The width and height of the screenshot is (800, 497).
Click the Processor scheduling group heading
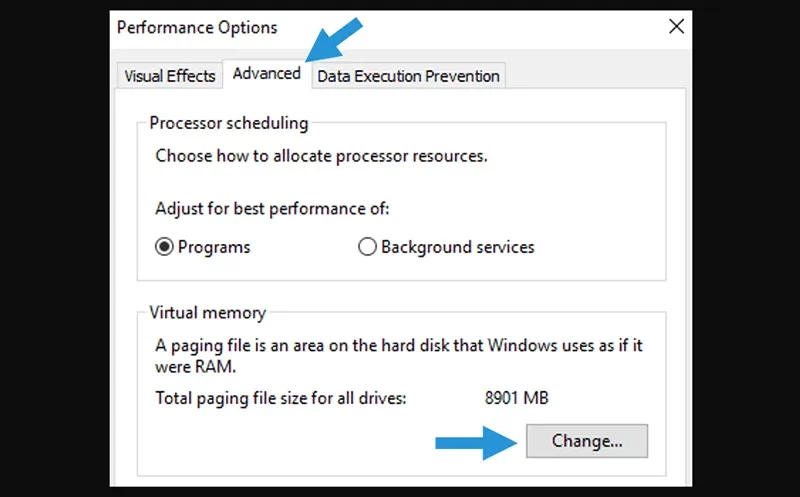pos(229,123)
